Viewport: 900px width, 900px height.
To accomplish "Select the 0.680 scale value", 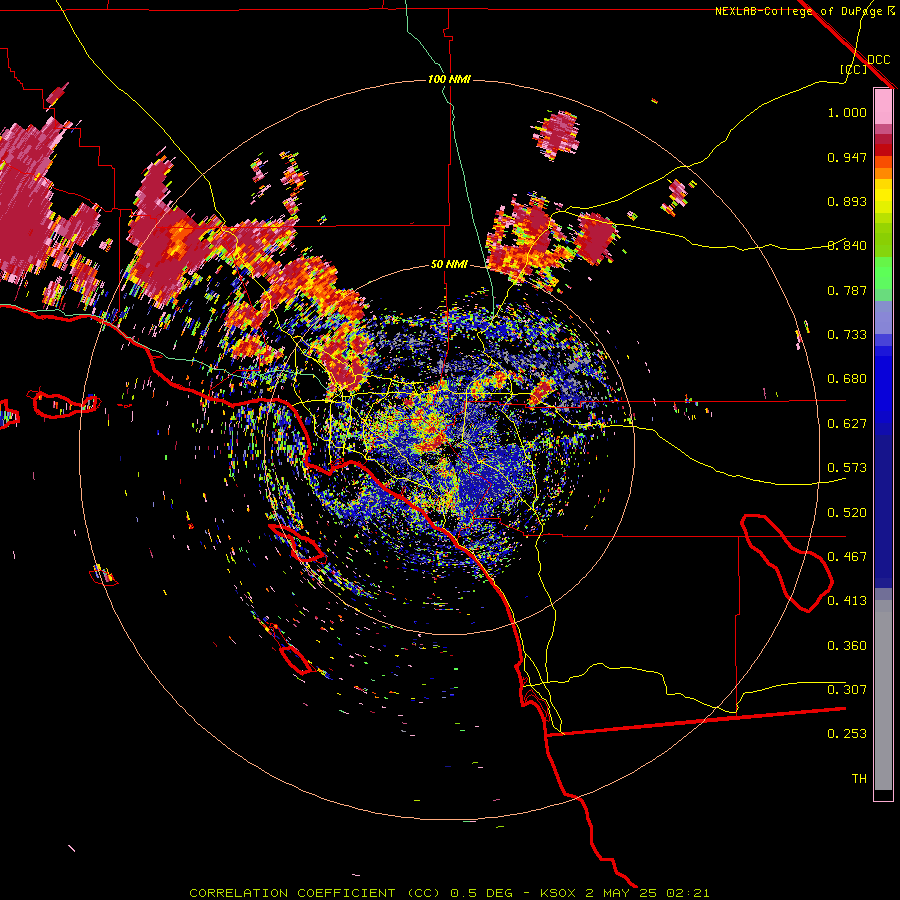I will coord(847,379).
